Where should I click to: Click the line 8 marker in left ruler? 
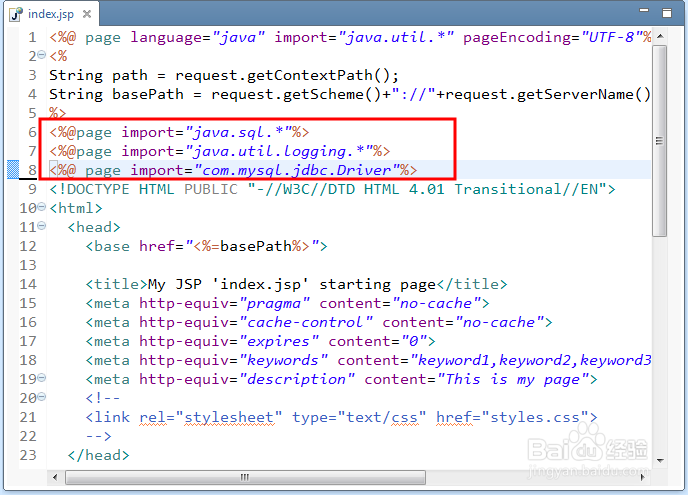pos(13,170)
